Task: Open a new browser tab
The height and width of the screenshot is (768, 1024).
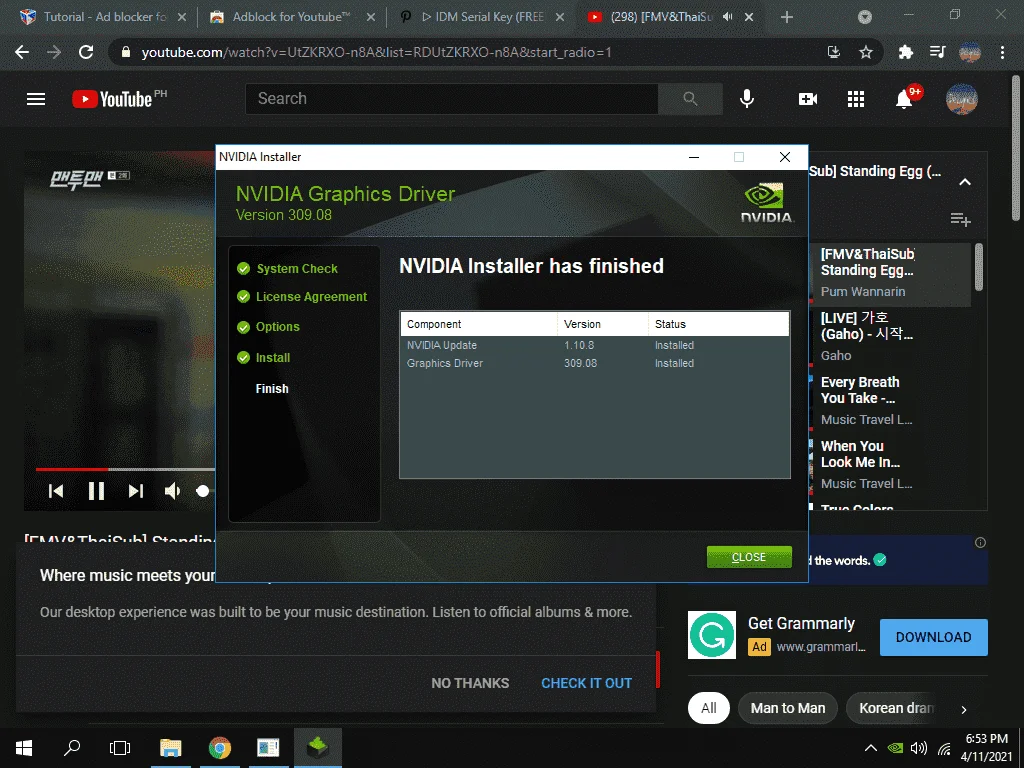Action: pyautogui.click(x=787, y=18)
